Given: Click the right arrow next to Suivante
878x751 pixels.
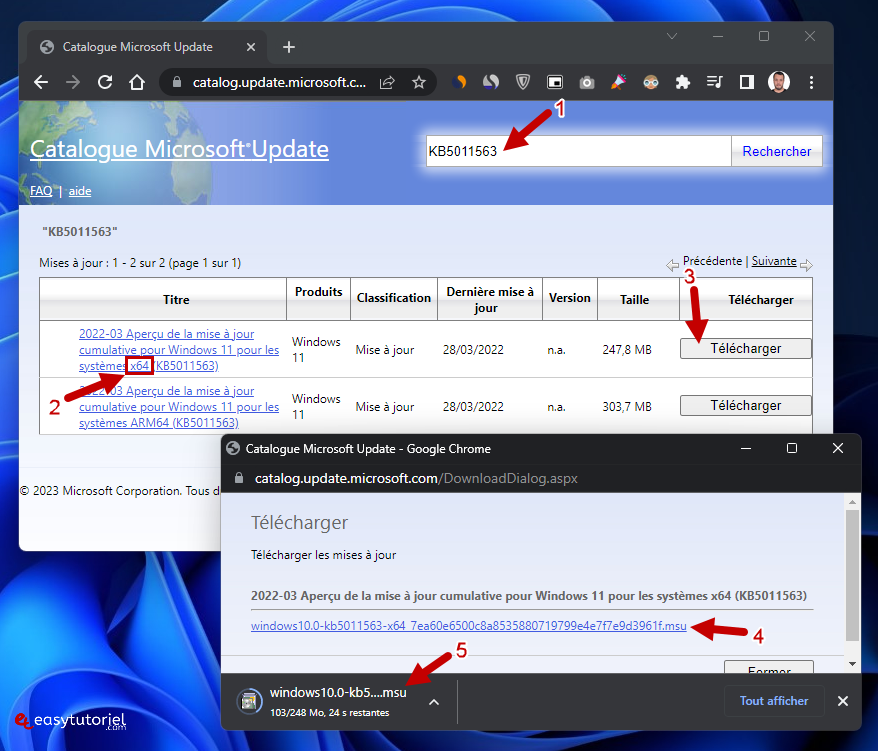Looking at the screenshot, I should [x=806, y=265].
